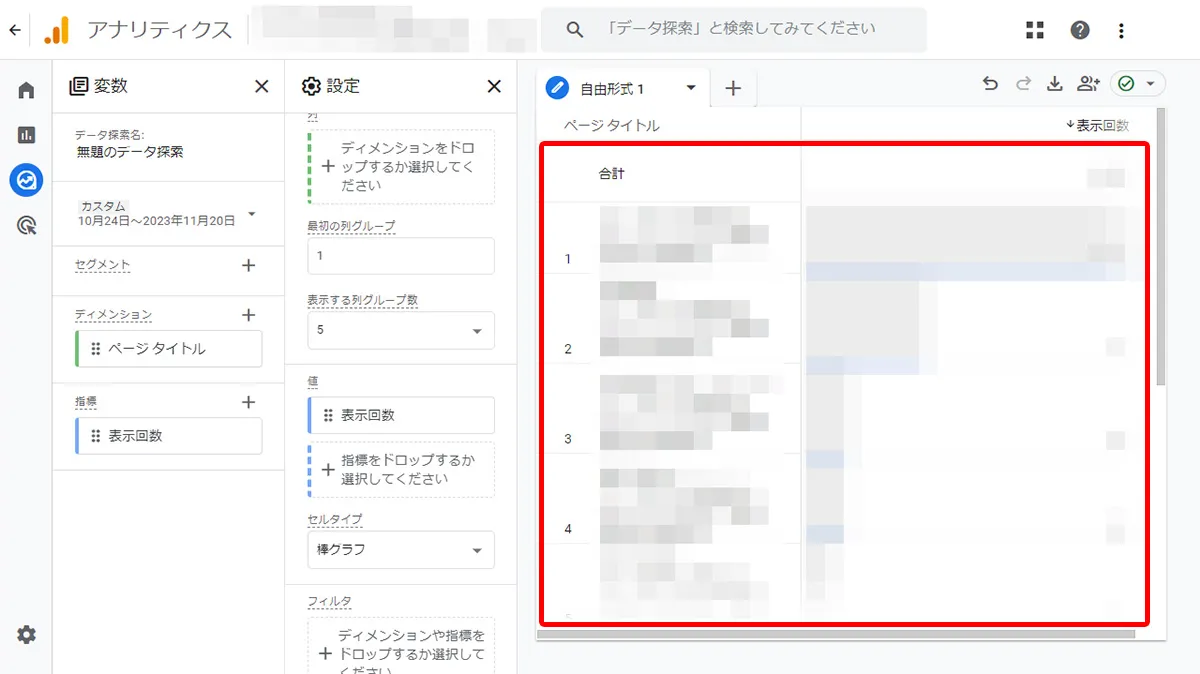This screenshot has height=674, width=1200.
Task: Share the exploration with other users
Action: [x=1088, y=84]
